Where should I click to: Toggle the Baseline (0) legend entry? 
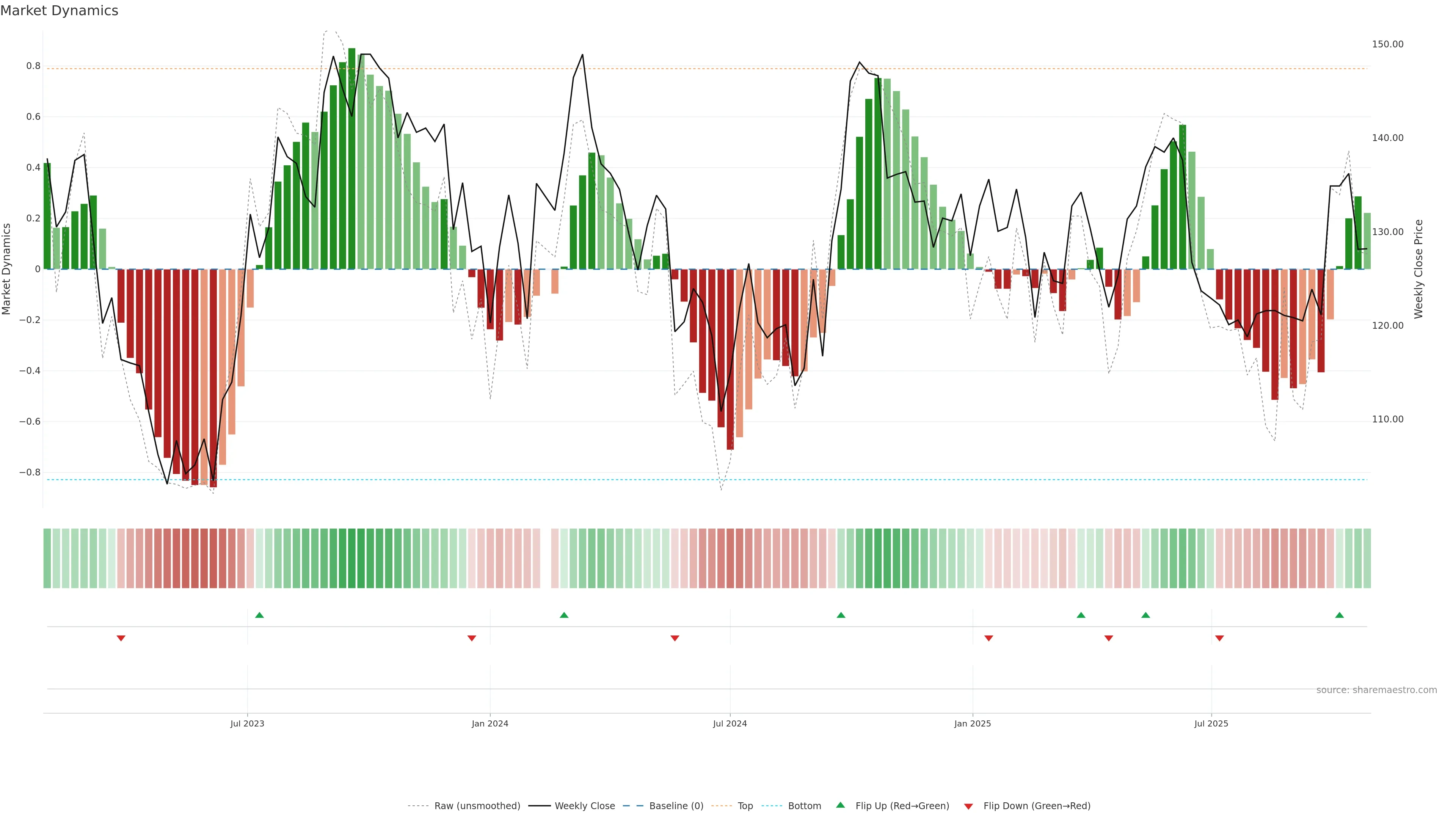676,806
